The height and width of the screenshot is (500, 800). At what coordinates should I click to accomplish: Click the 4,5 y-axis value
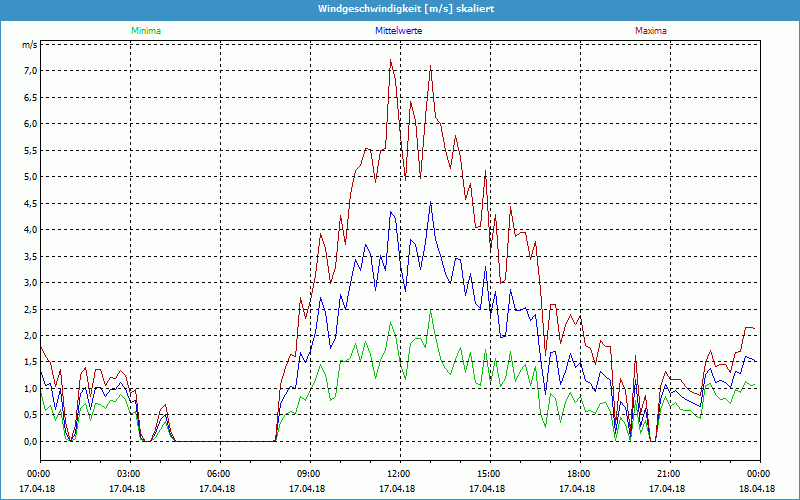pos(31,203)
